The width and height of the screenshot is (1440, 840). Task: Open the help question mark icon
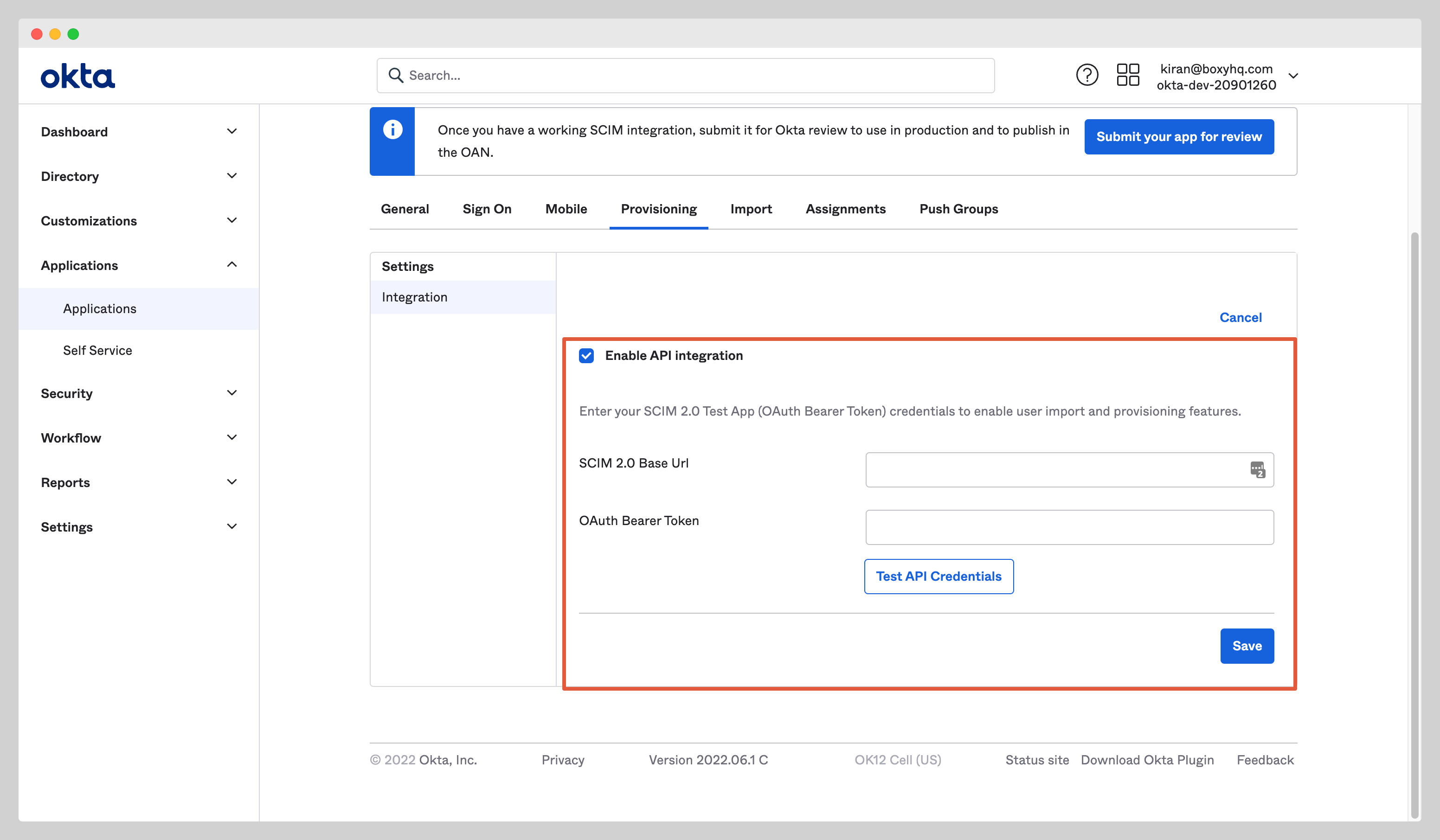1087,75
